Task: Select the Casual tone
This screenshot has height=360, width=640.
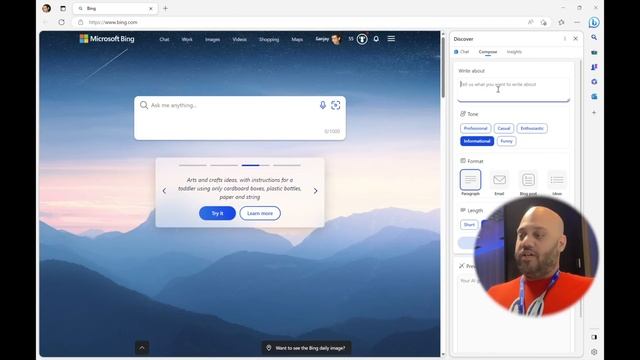Action: (x=504, y=128)
